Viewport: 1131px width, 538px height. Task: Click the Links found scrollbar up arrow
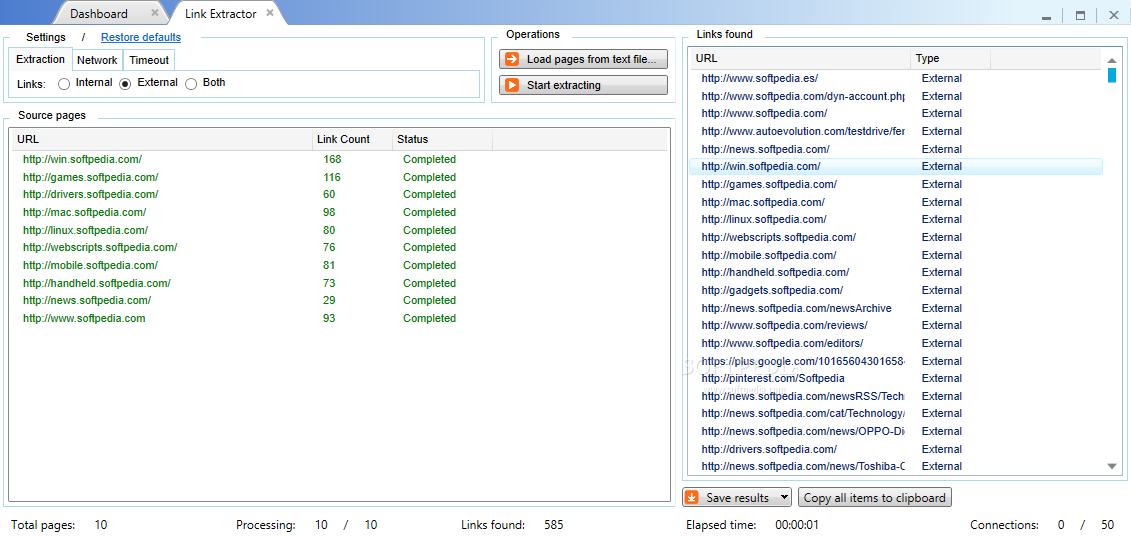(x=1112, y=60)
